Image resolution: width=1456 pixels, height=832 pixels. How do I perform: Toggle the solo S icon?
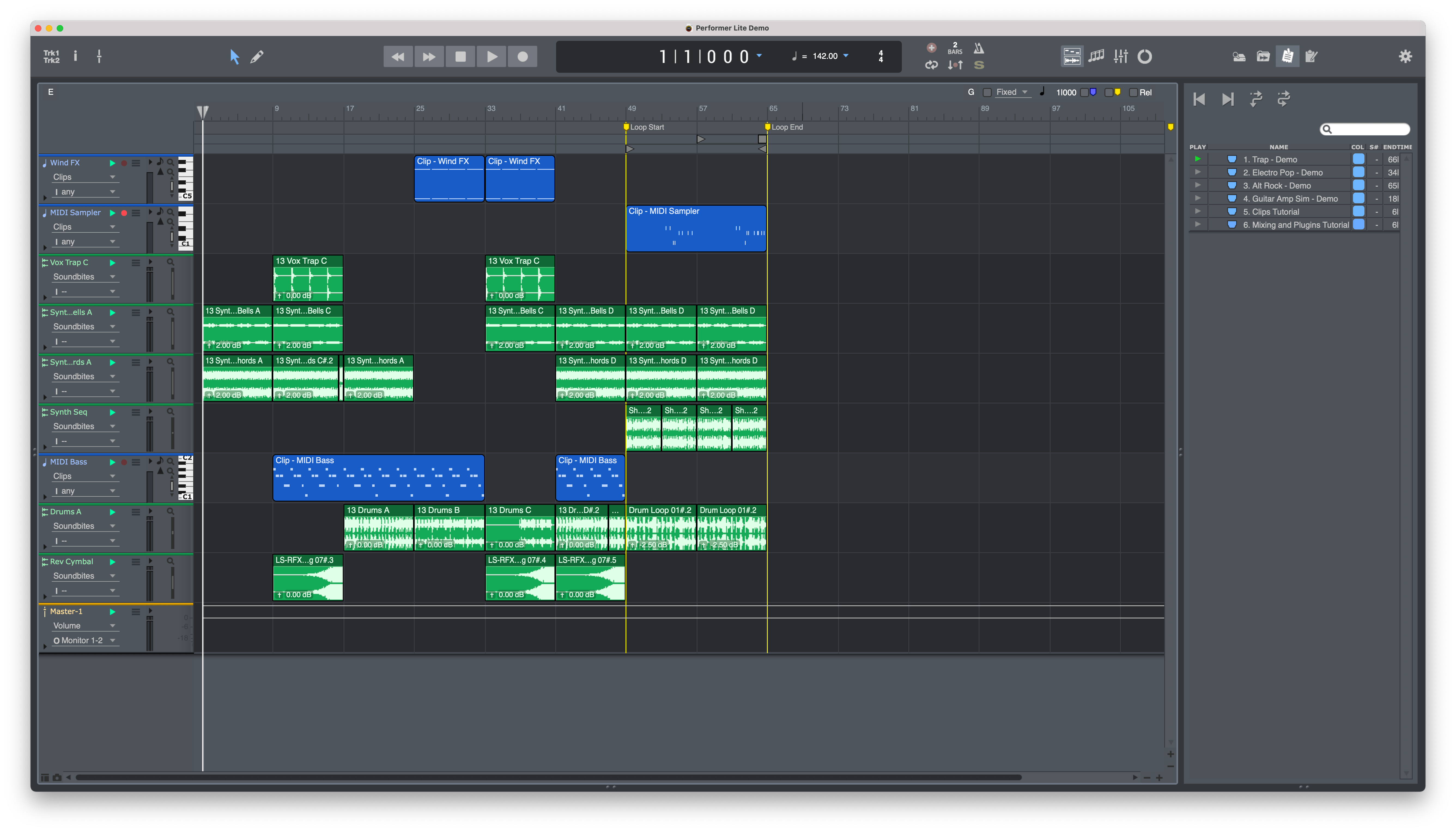(x=979, y=65)
